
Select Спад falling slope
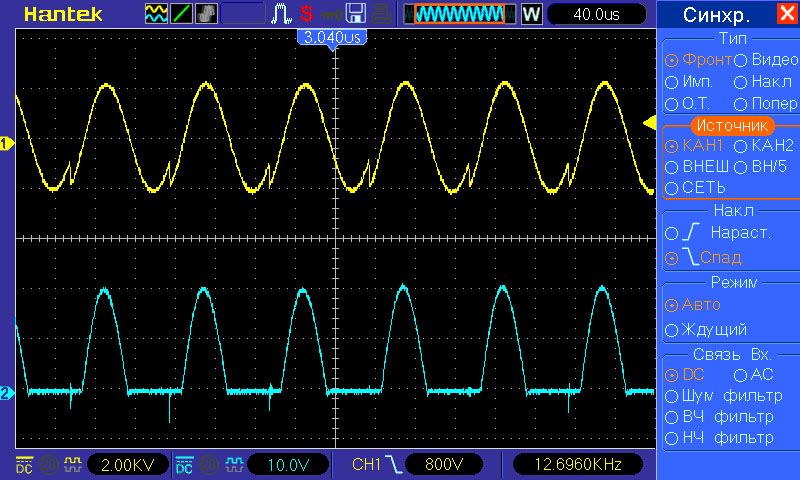[x=704, y=258]
